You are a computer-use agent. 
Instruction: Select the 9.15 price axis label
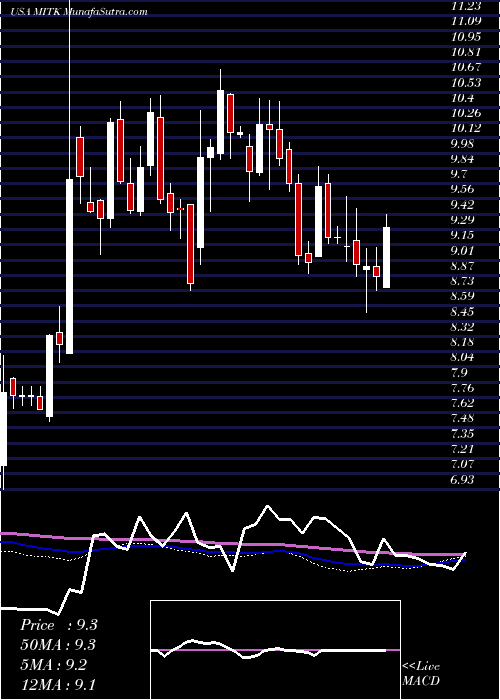pos(463,235)
